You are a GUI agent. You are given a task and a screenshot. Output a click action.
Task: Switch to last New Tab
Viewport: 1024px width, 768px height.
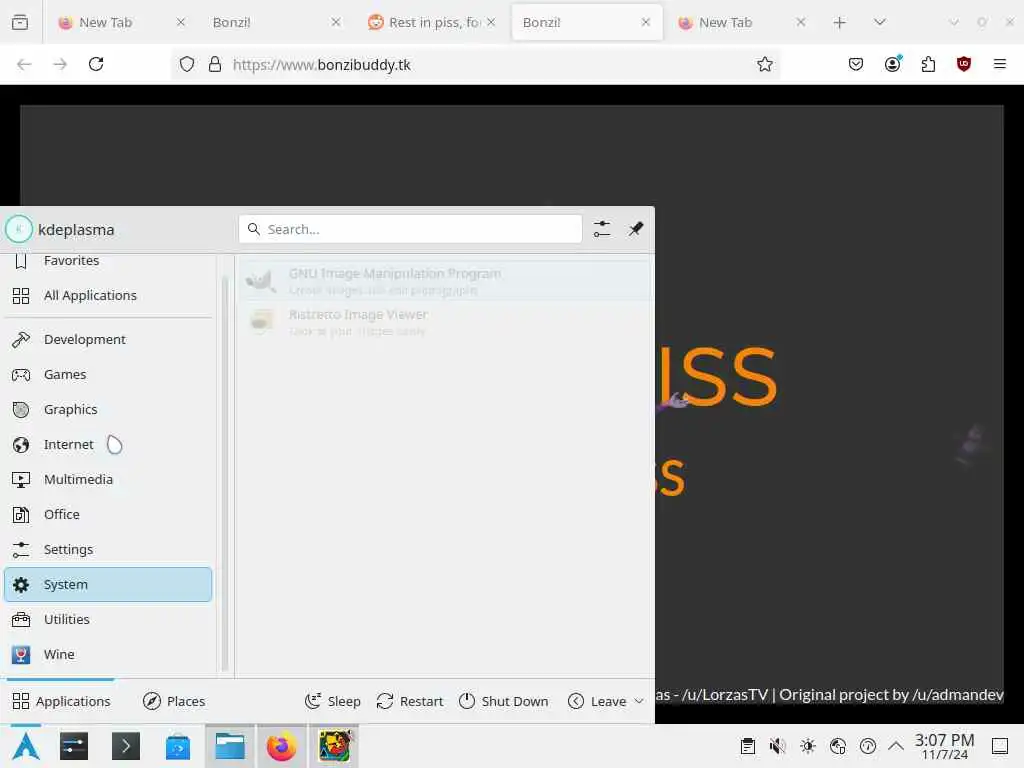tap(741, 22)
